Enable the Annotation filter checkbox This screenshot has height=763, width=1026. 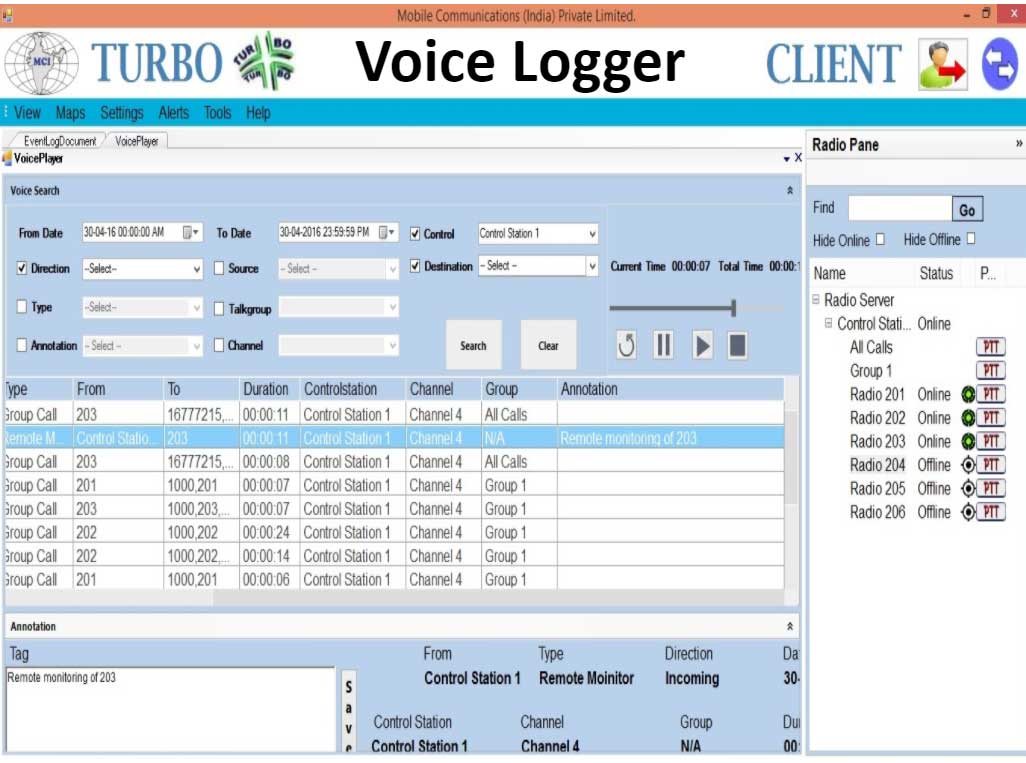(x=22, y=345)
